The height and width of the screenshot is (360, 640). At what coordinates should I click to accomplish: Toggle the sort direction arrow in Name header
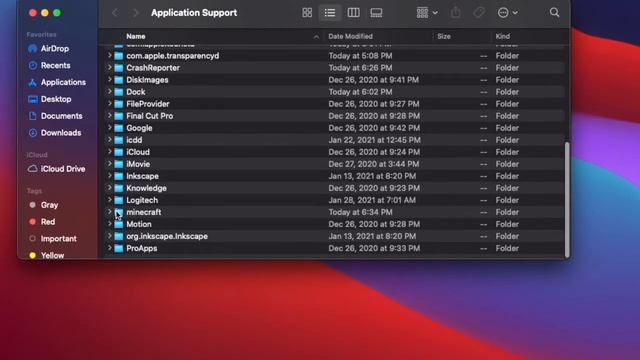(316, 37)
